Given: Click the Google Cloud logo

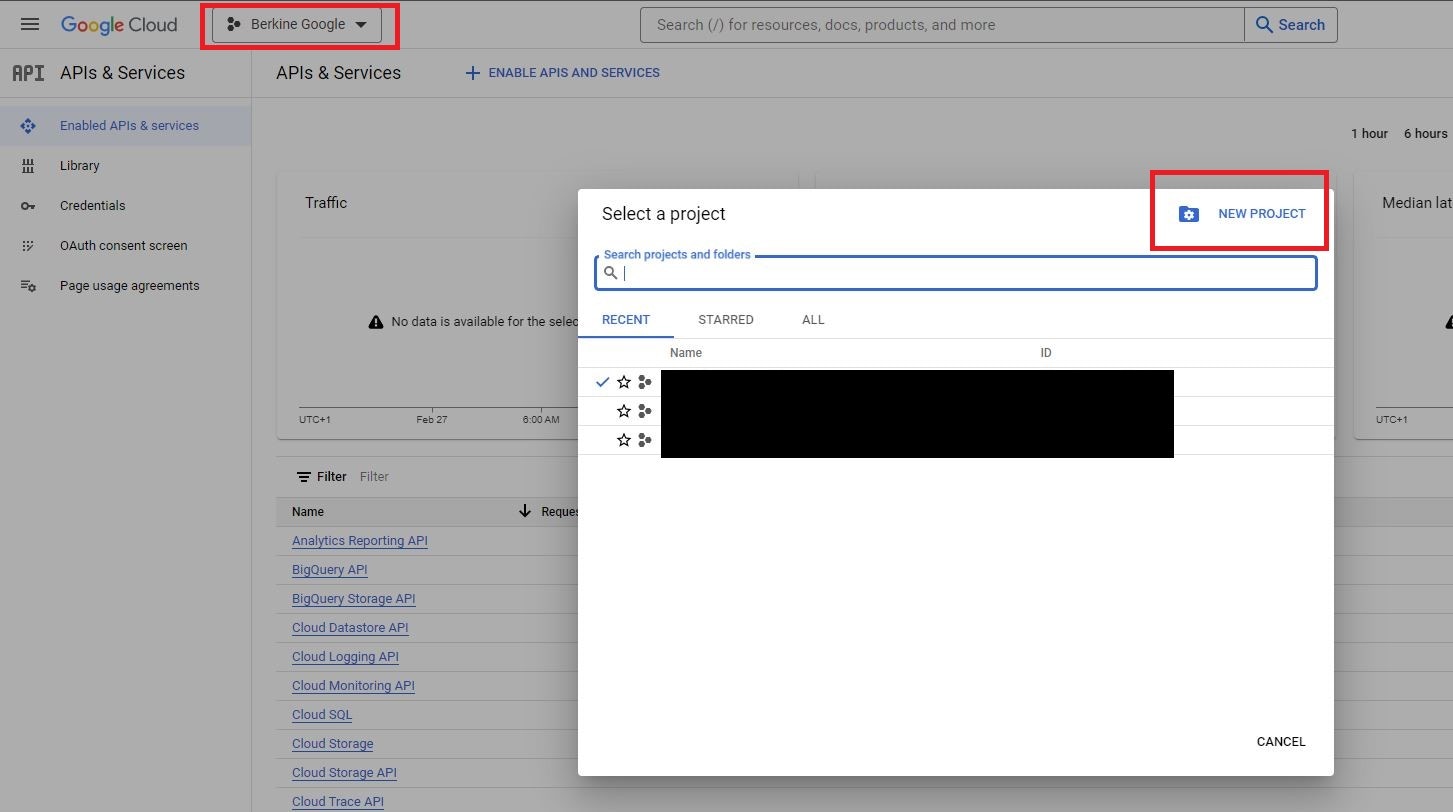Looking at the screenshot, I should [119, 25].
